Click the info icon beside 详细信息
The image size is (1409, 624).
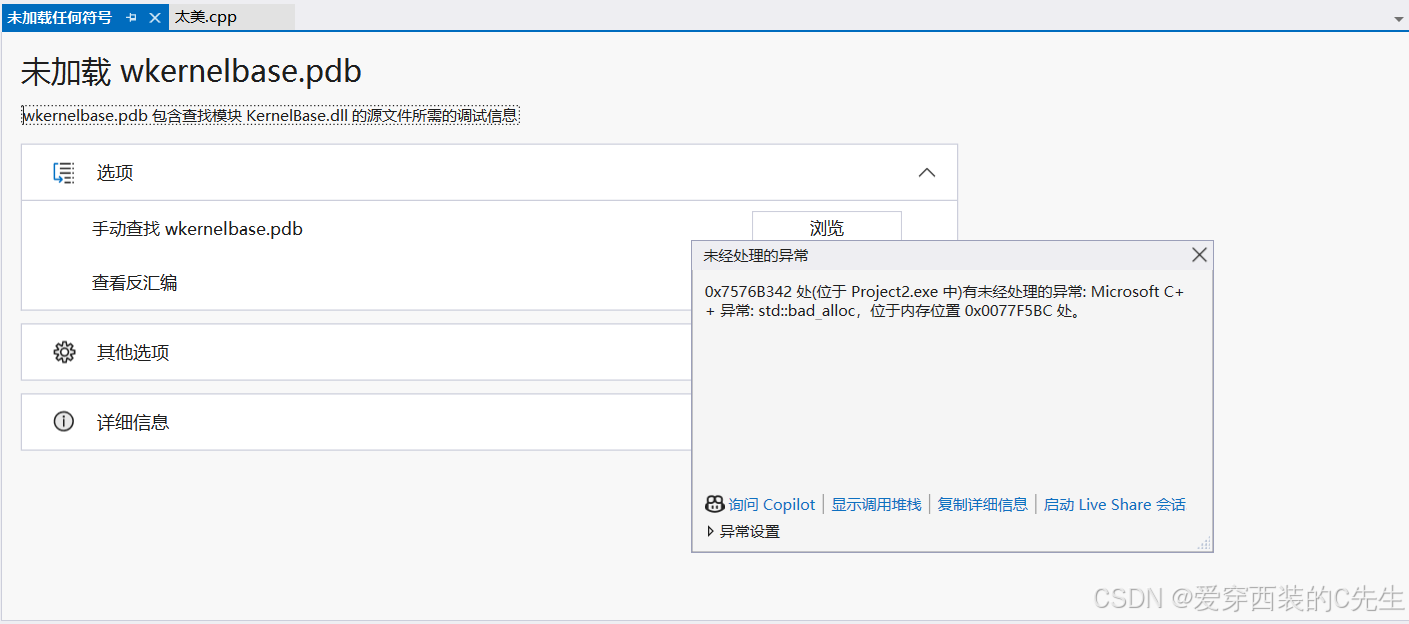pyautogui.click(x=64, y=422)
